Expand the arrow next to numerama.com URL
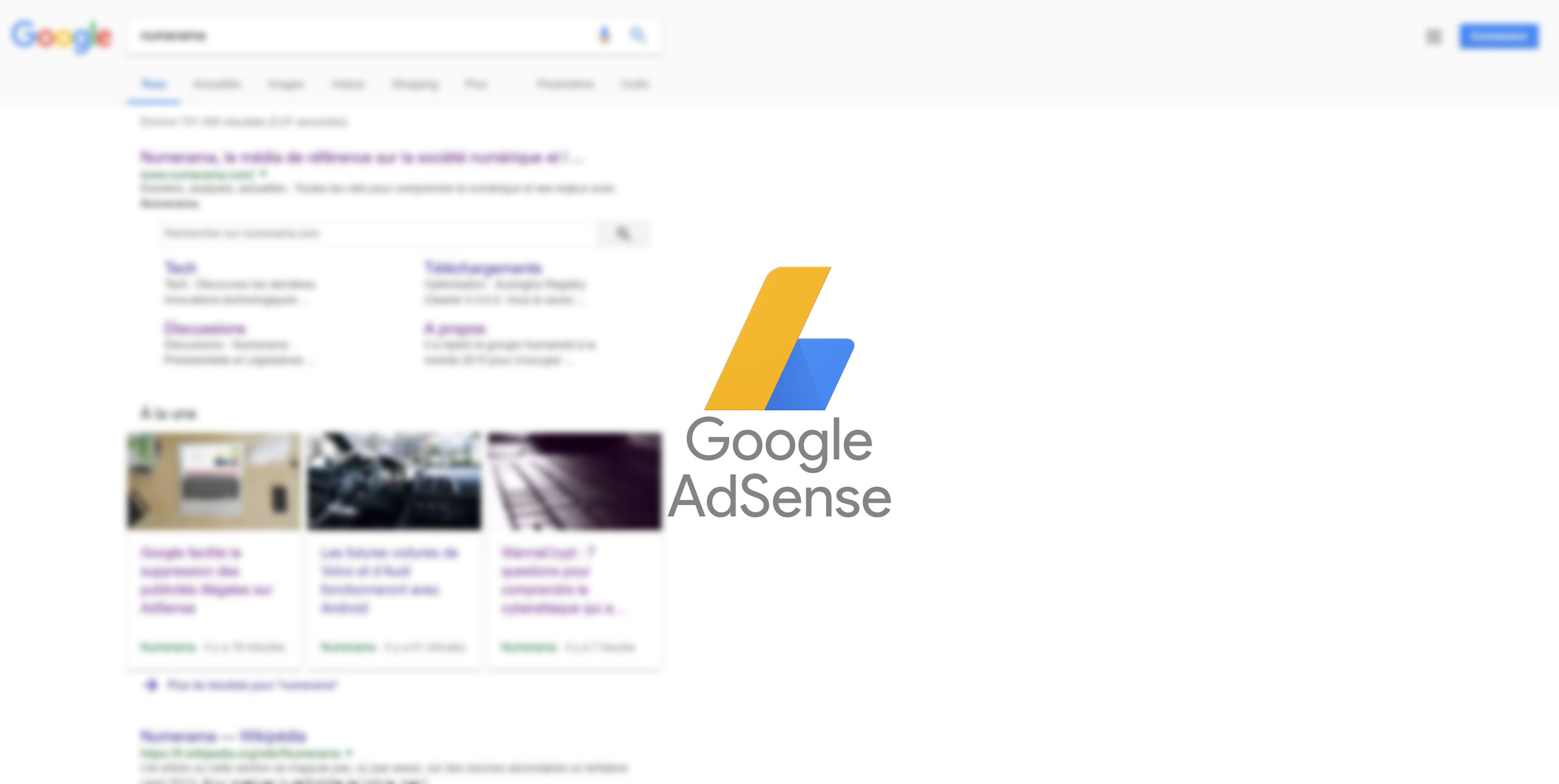 (263, 174)
